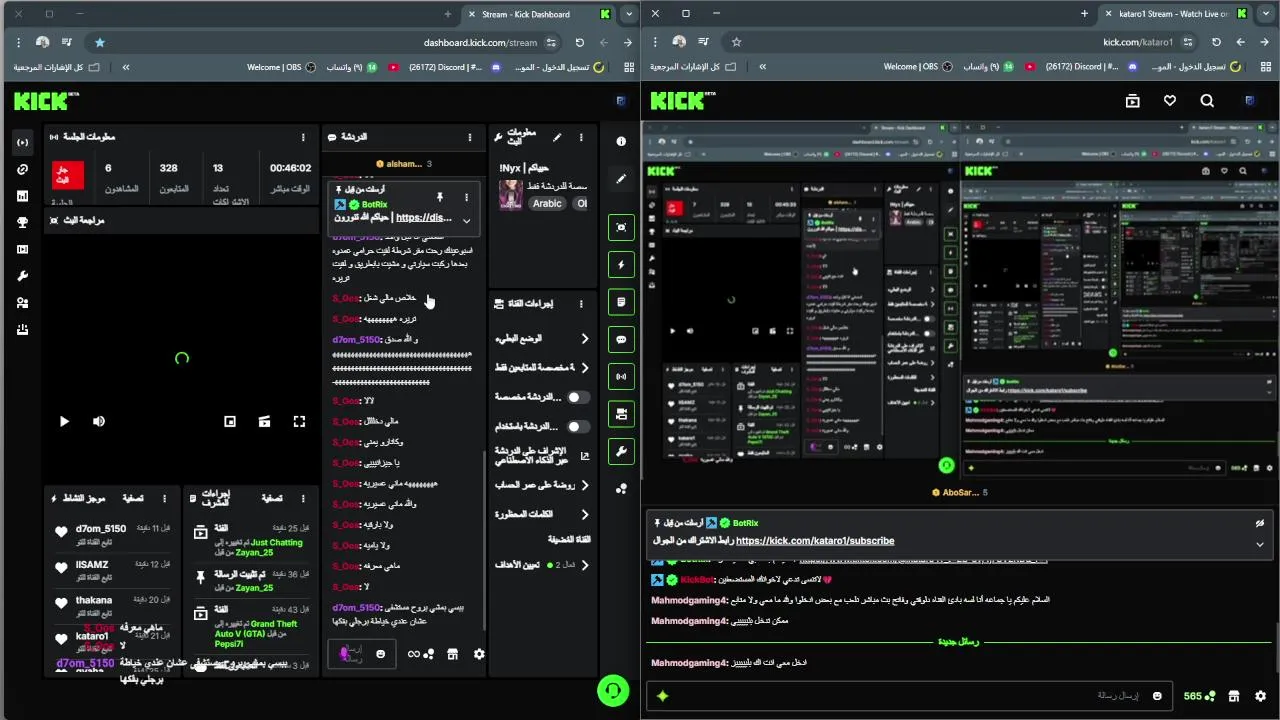Open the shop icon in dashboard chat bar
The height and width of the screenshot is (720, 1280).
[452, 654]
